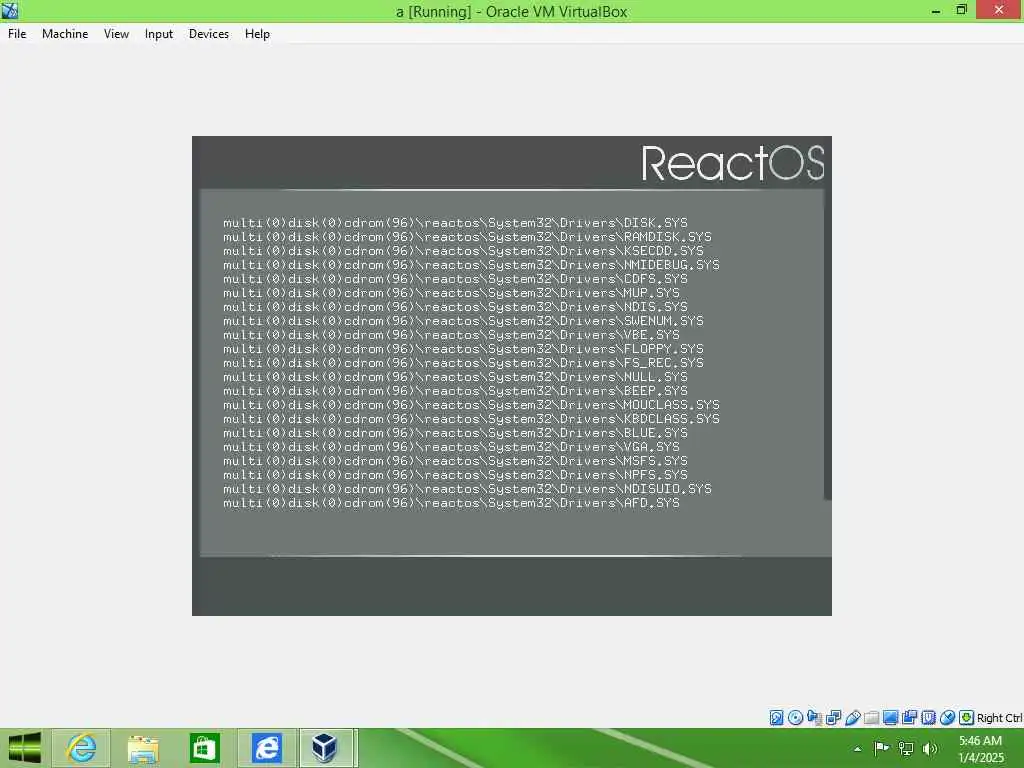This screenshot has height=768, width=1024.
Task: Click the FS_REC.SYS driver line
Action: click(463, 363)
